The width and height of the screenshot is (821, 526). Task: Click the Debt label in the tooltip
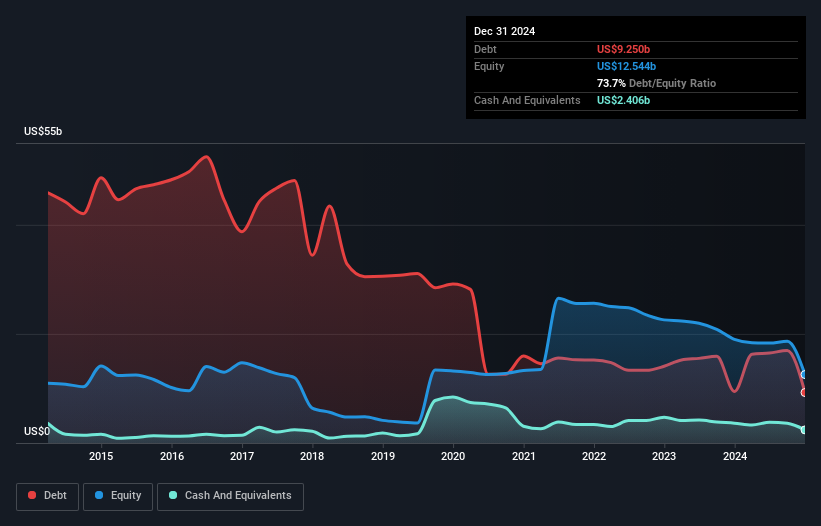485,49
